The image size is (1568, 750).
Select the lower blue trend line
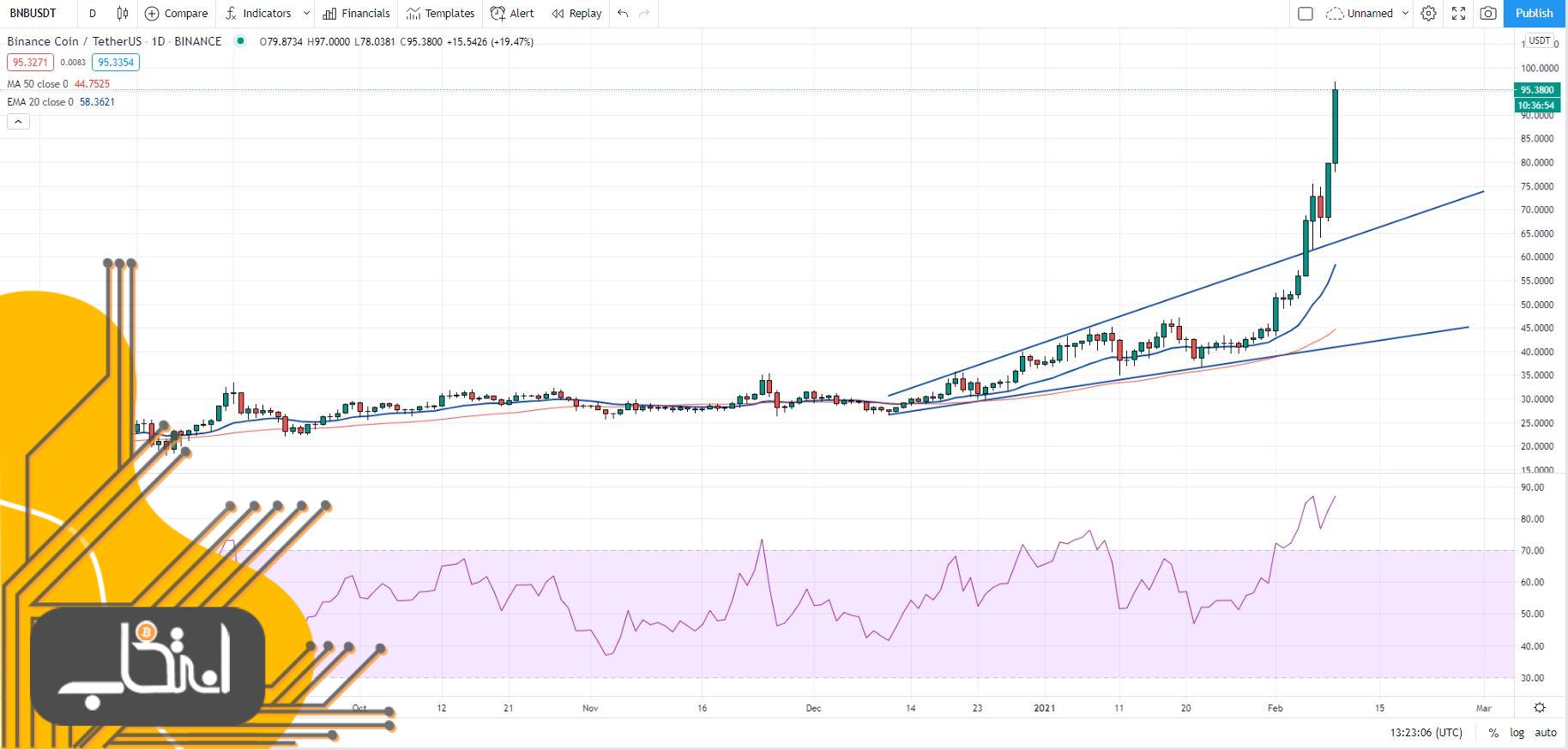(x=1178, y=370)
